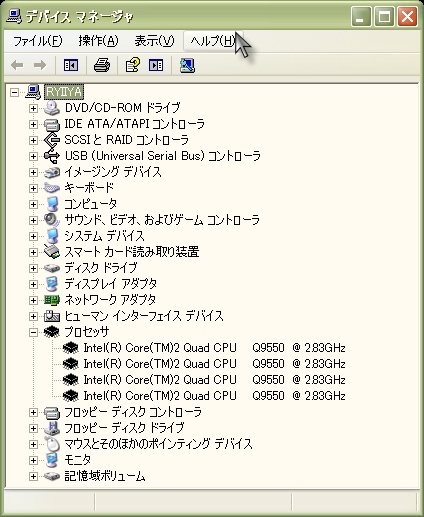This screenshot has height=517, width=424.
Task: Click the IDE ATA/ATAPI controller icon
Action: pyautogui.click(x=52, y=124)
